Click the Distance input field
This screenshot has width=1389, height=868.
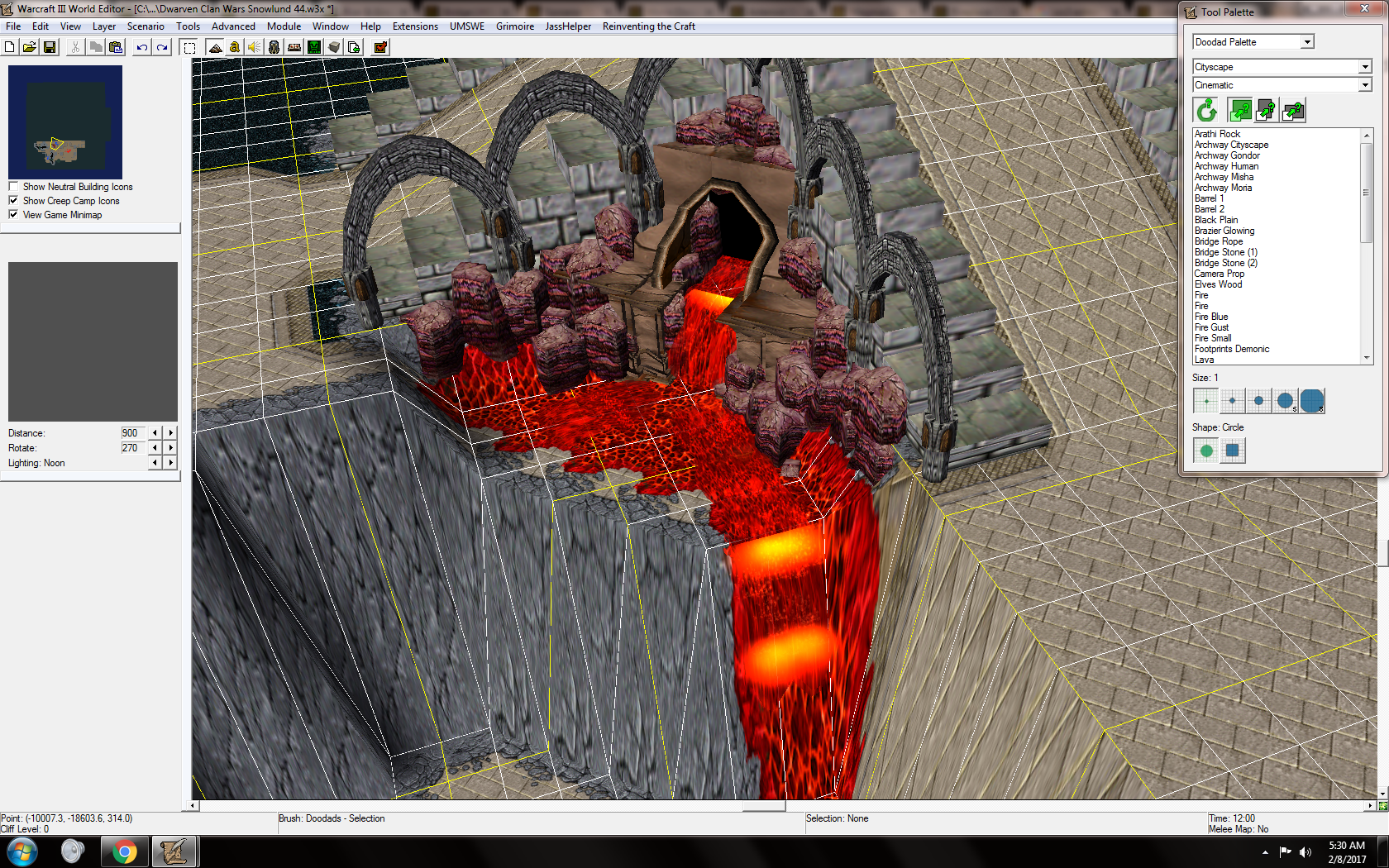pos(132,432)
